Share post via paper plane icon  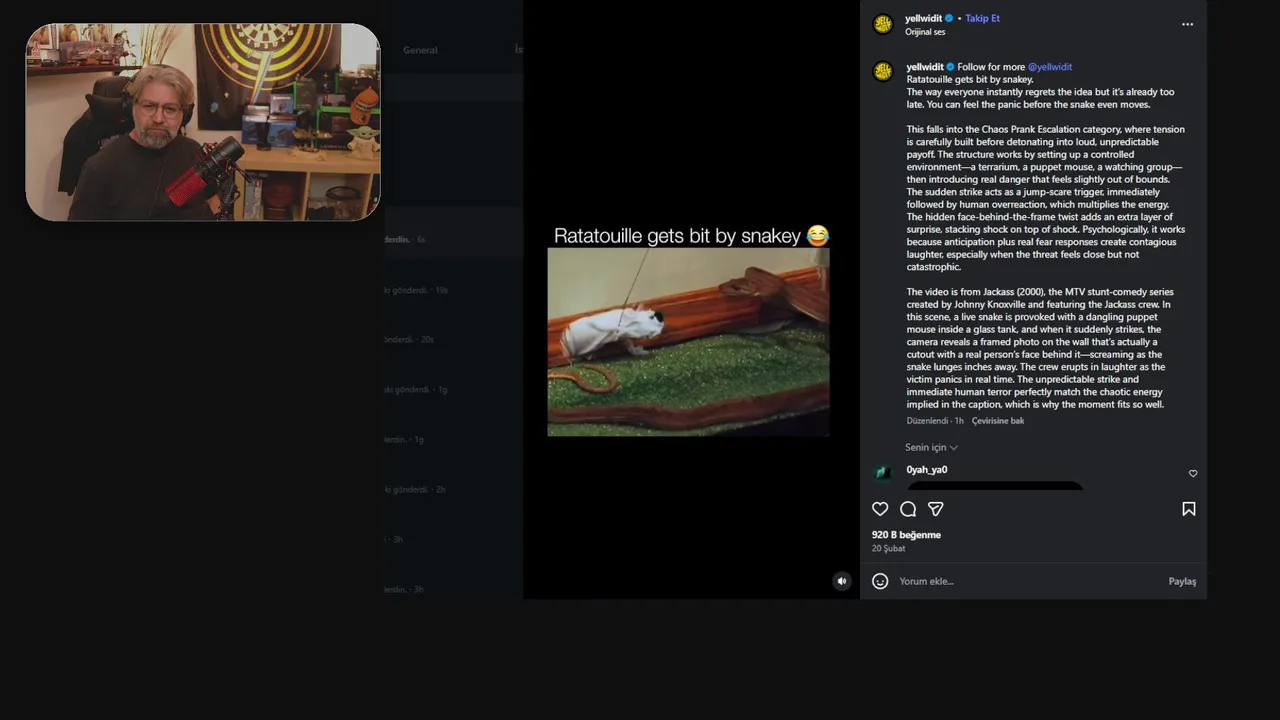point(936,509)
